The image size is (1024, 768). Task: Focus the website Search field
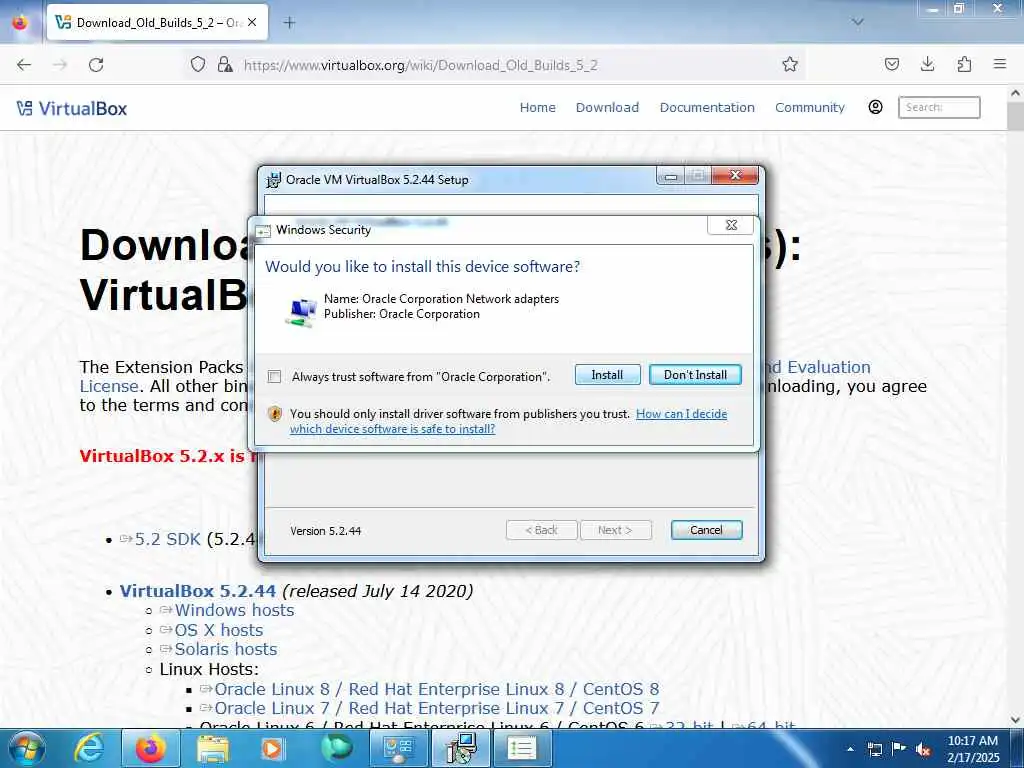(x=939, y=108)
